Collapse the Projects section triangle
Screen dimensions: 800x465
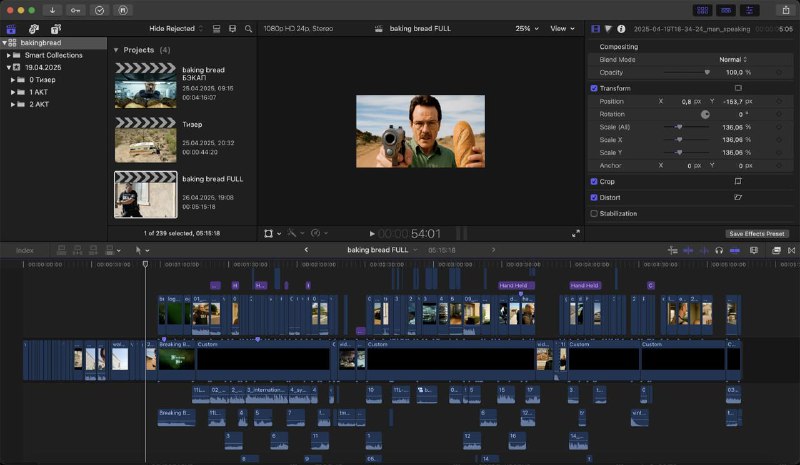116,50
